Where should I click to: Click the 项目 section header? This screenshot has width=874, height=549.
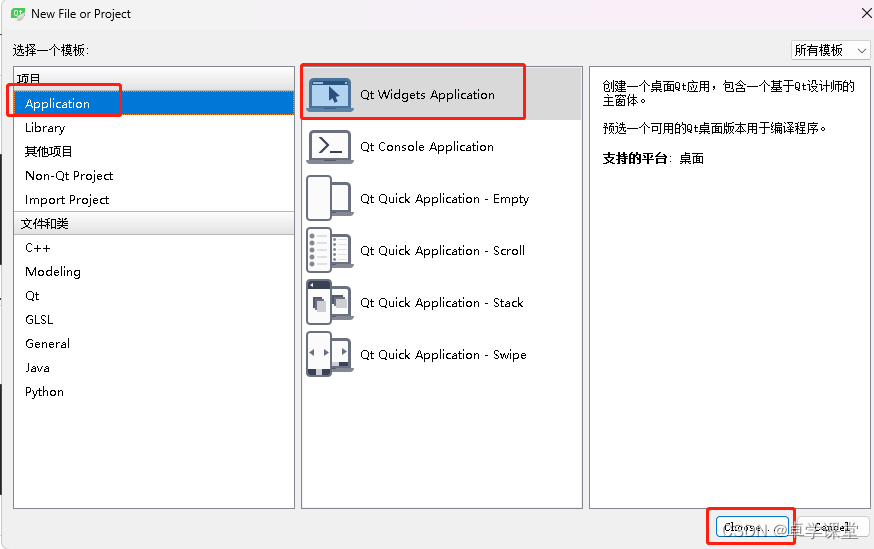pos(154,79)
